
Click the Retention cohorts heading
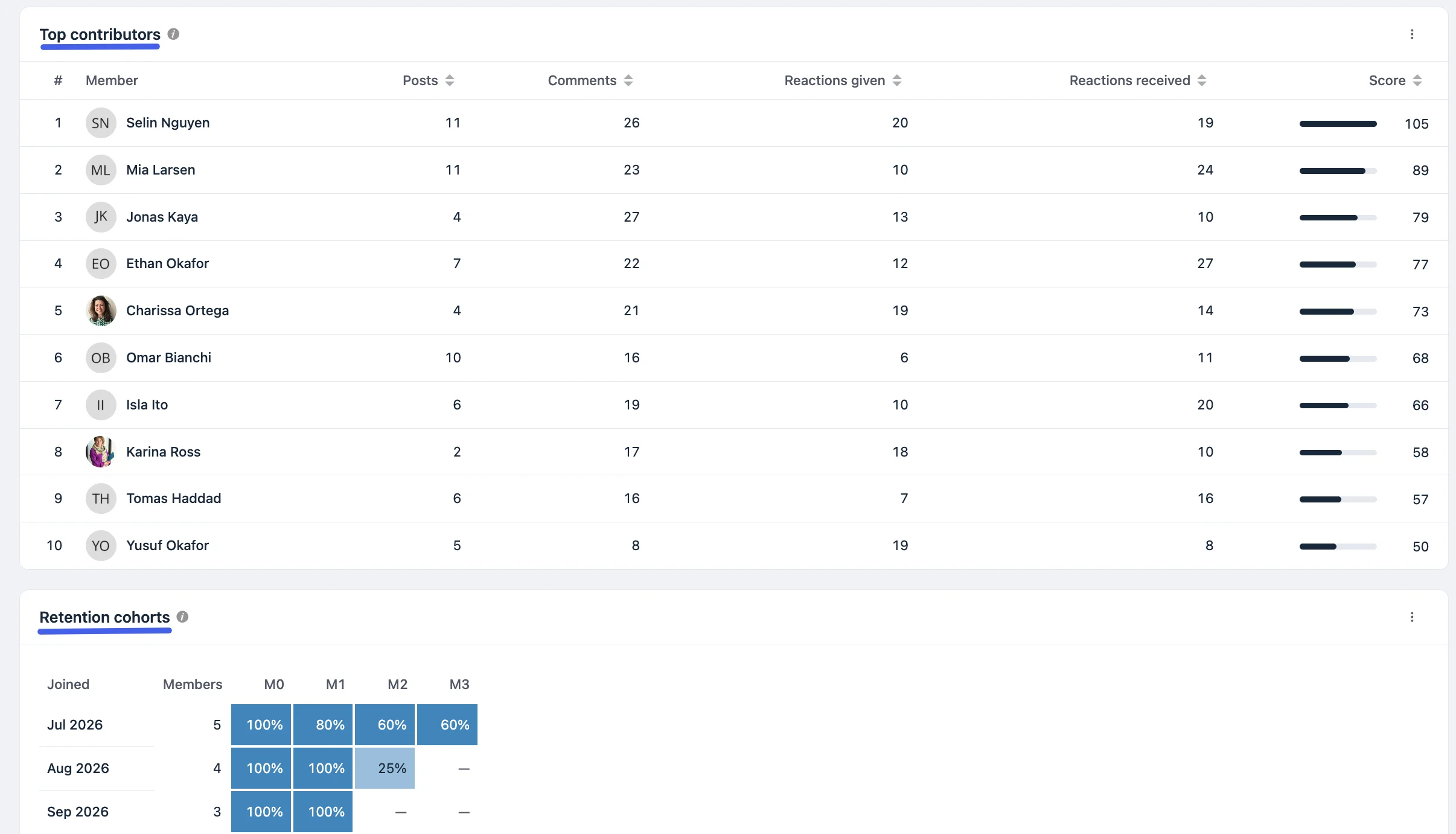point(104,617)
